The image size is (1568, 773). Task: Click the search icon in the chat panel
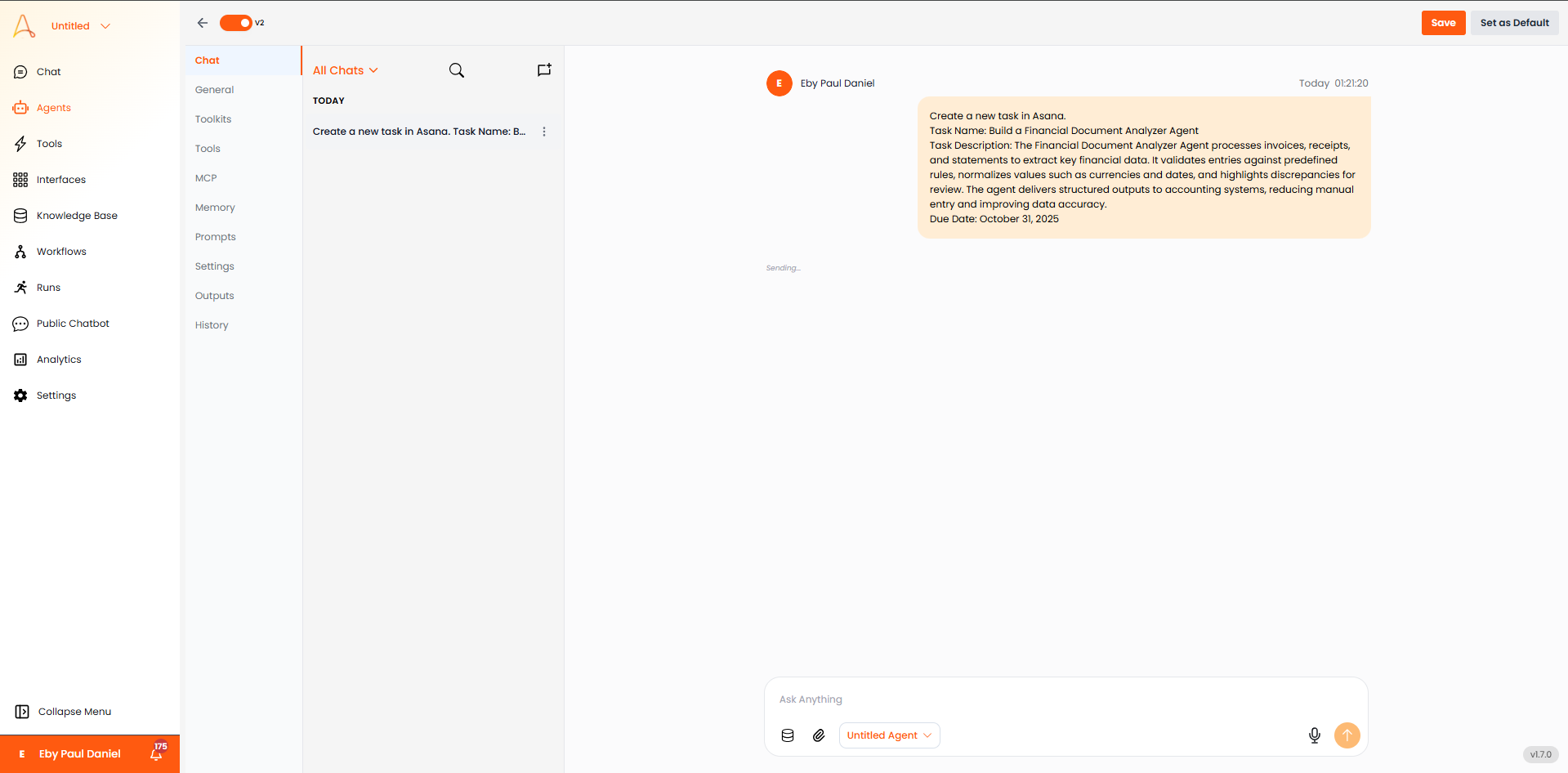tap(457, 70)
